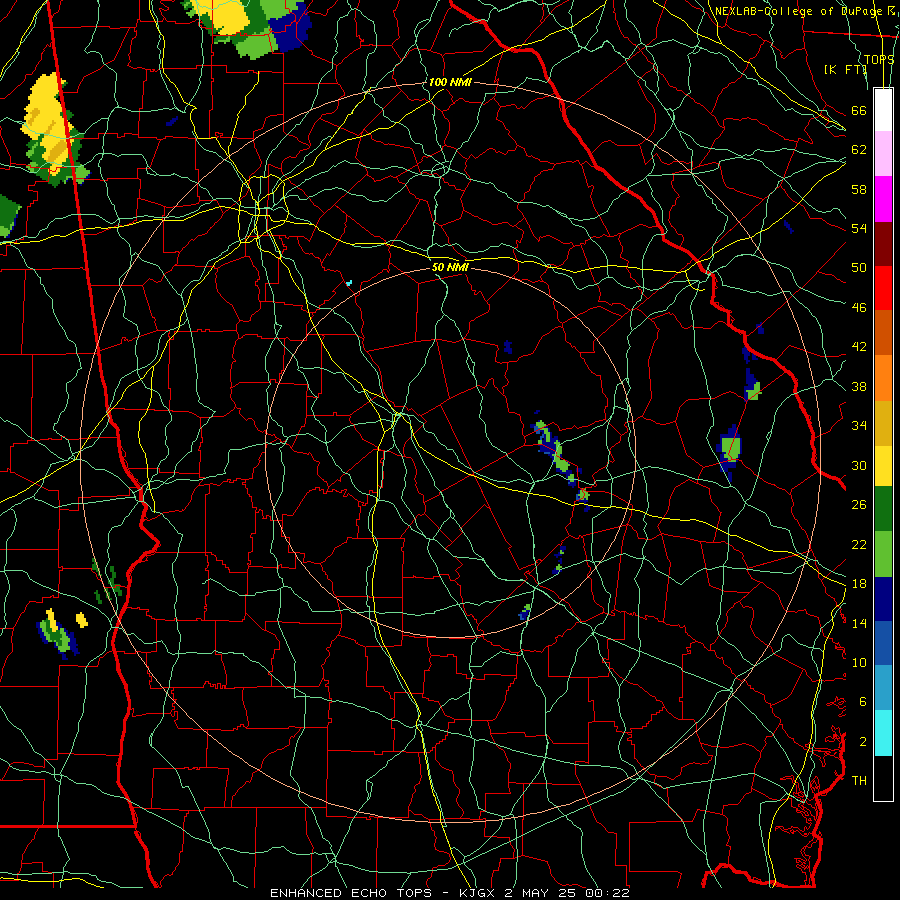900x900 pixels.
Task: Click the 38 value on the scale
Action: pyautogui.click(x=859, y=386)
